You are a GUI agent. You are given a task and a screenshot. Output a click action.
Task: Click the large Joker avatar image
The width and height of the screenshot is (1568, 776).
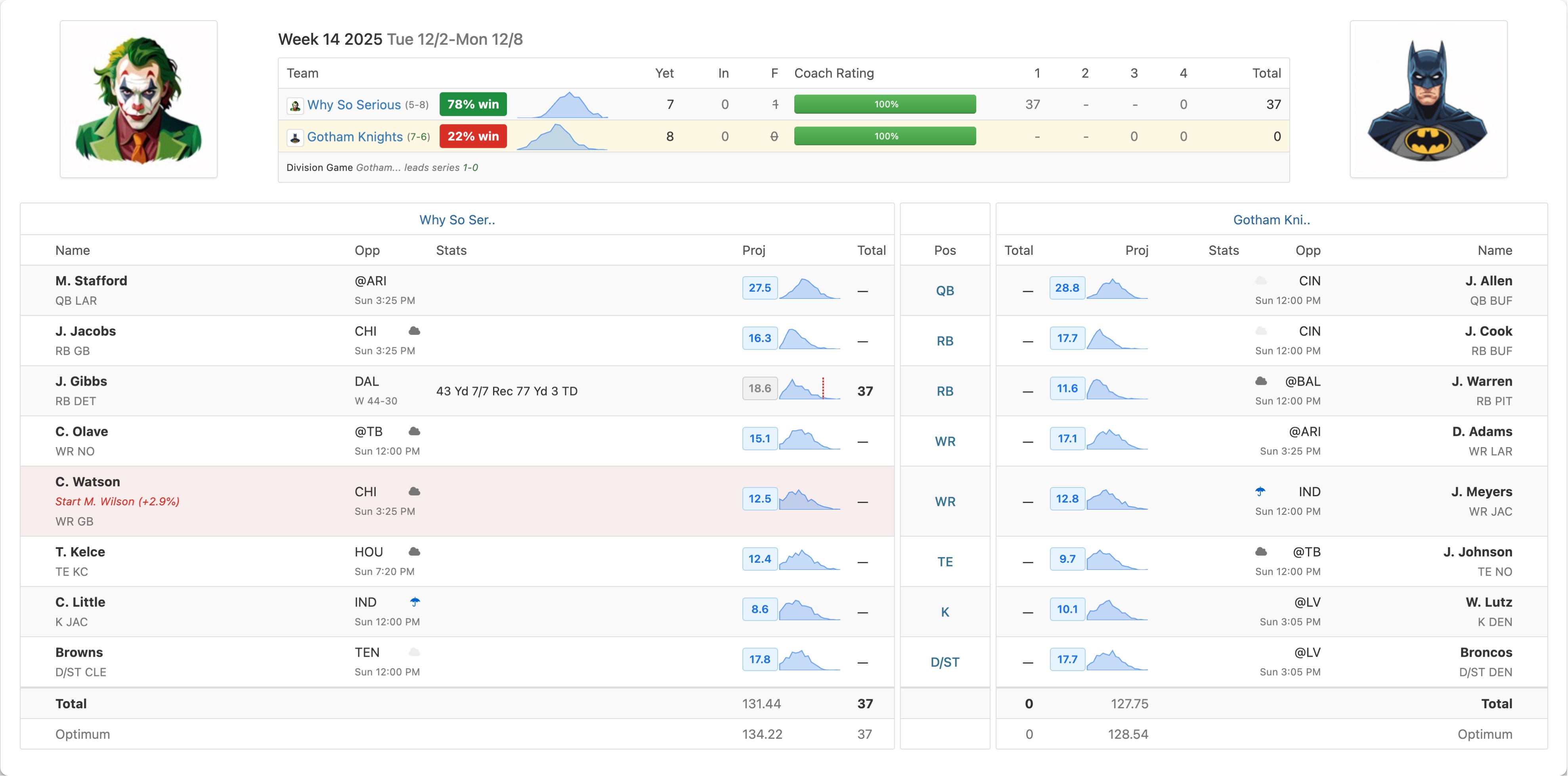click(139, 99)
